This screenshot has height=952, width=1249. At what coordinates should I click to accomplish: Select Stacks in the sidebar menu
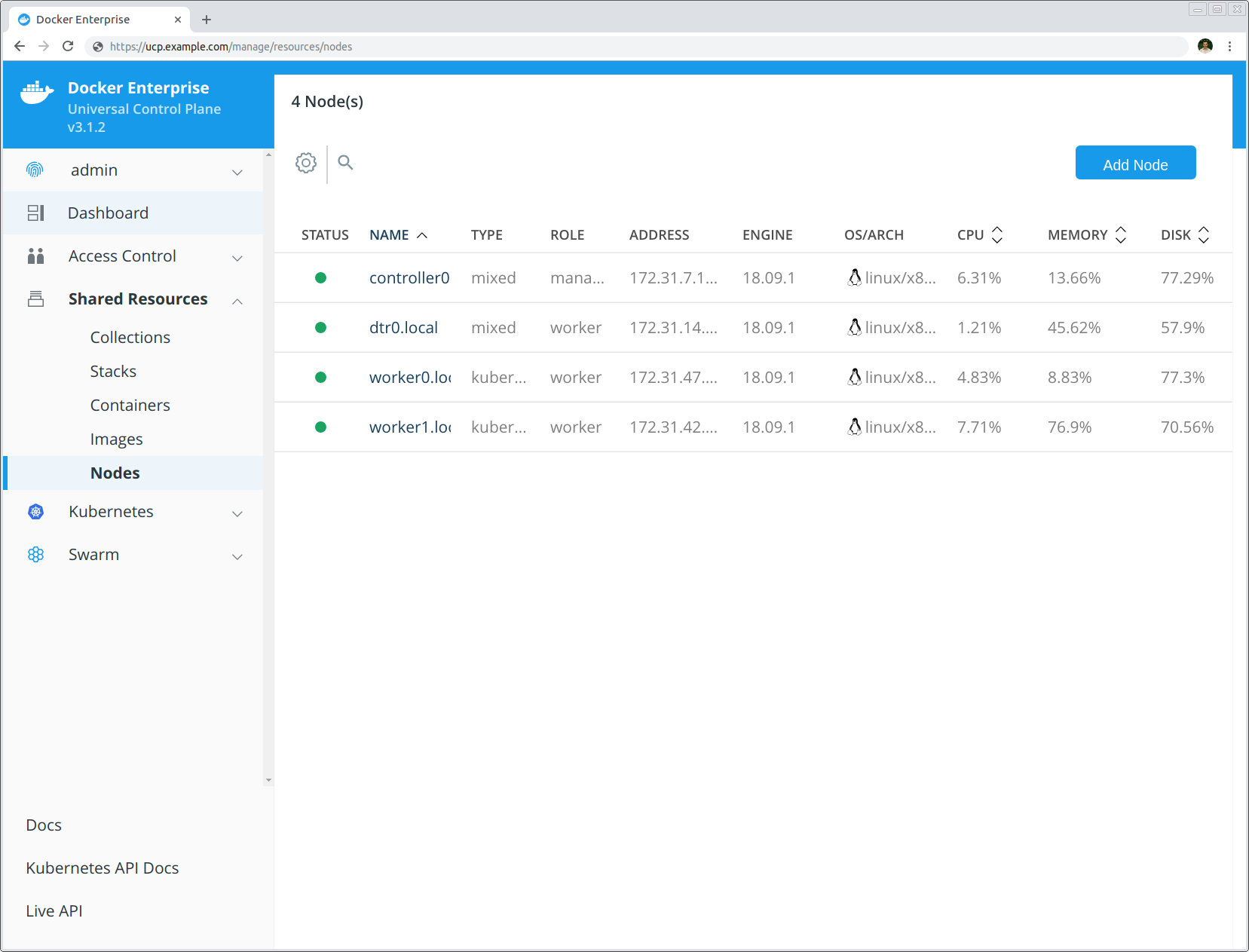pyautogui.click(x=113, y=371)
